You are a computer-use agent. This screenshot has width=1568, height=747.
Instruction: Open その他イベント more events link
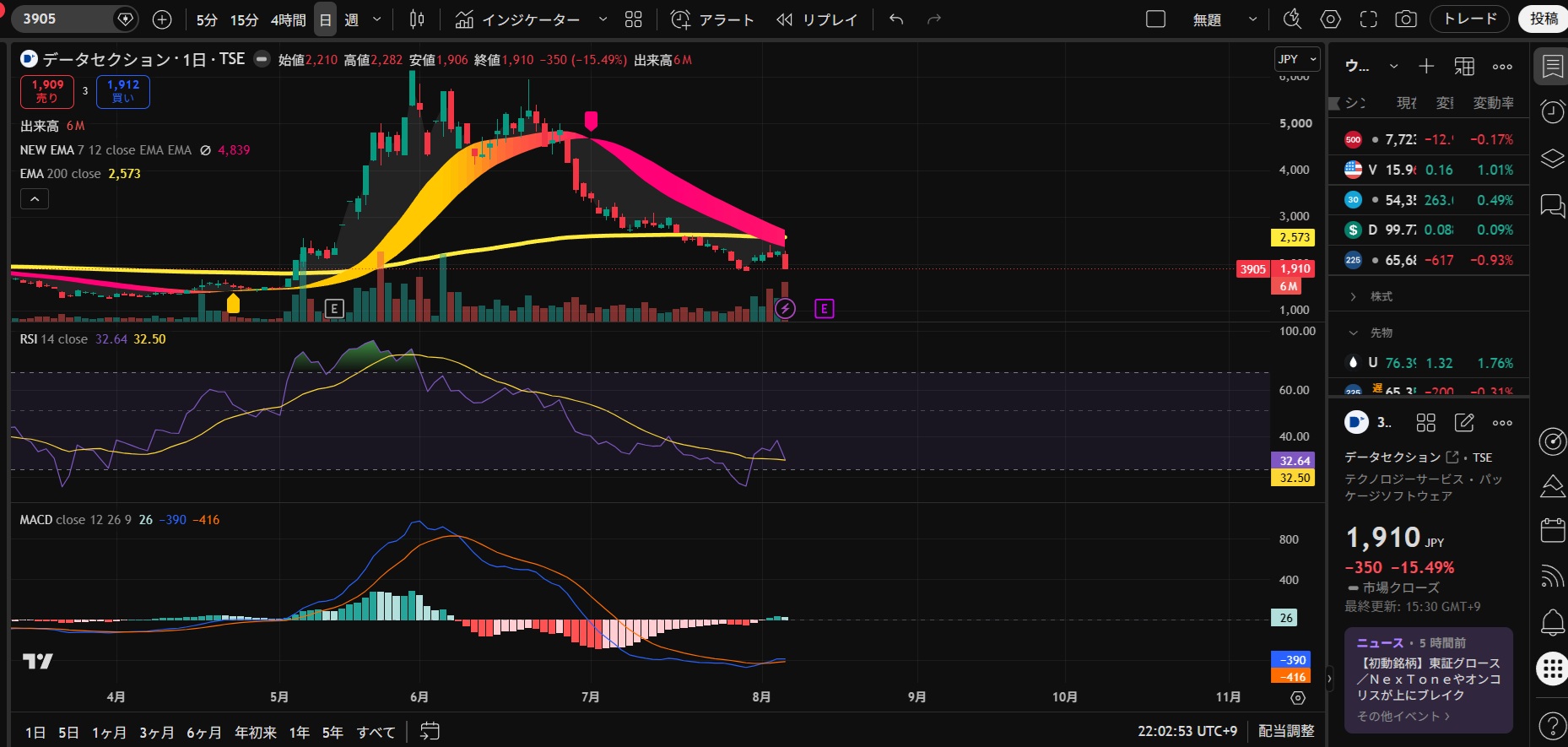[x=1403, y=717]
